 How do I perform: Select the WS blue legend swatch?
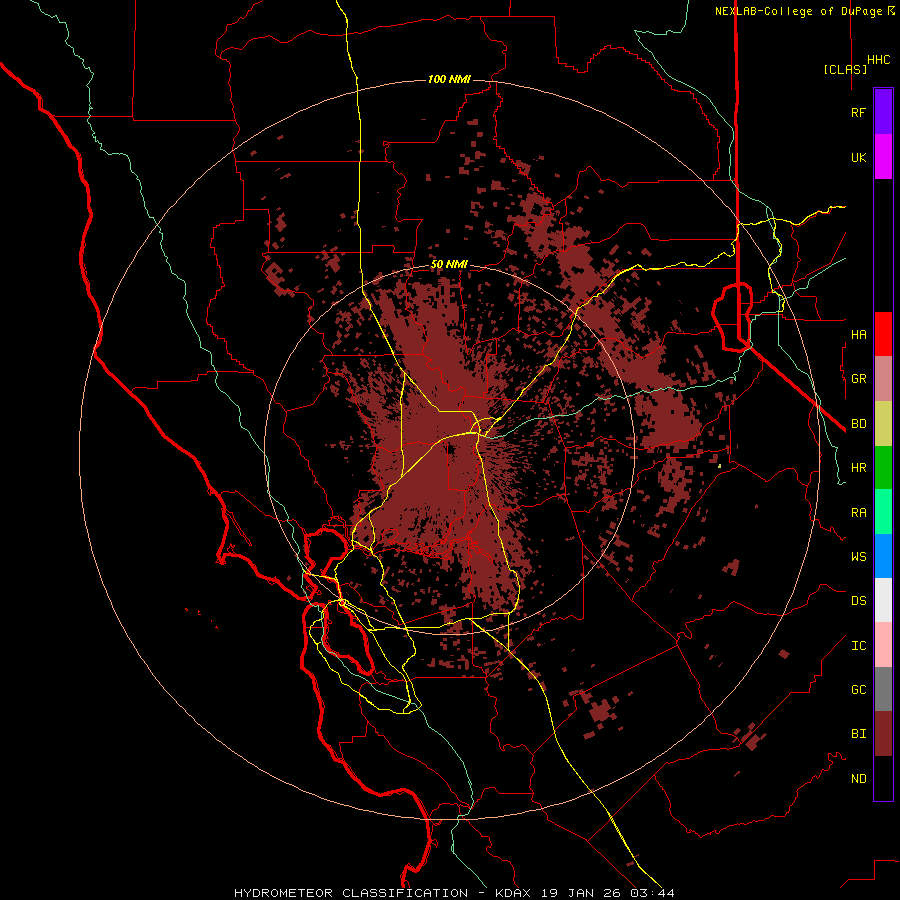(883, 556)
